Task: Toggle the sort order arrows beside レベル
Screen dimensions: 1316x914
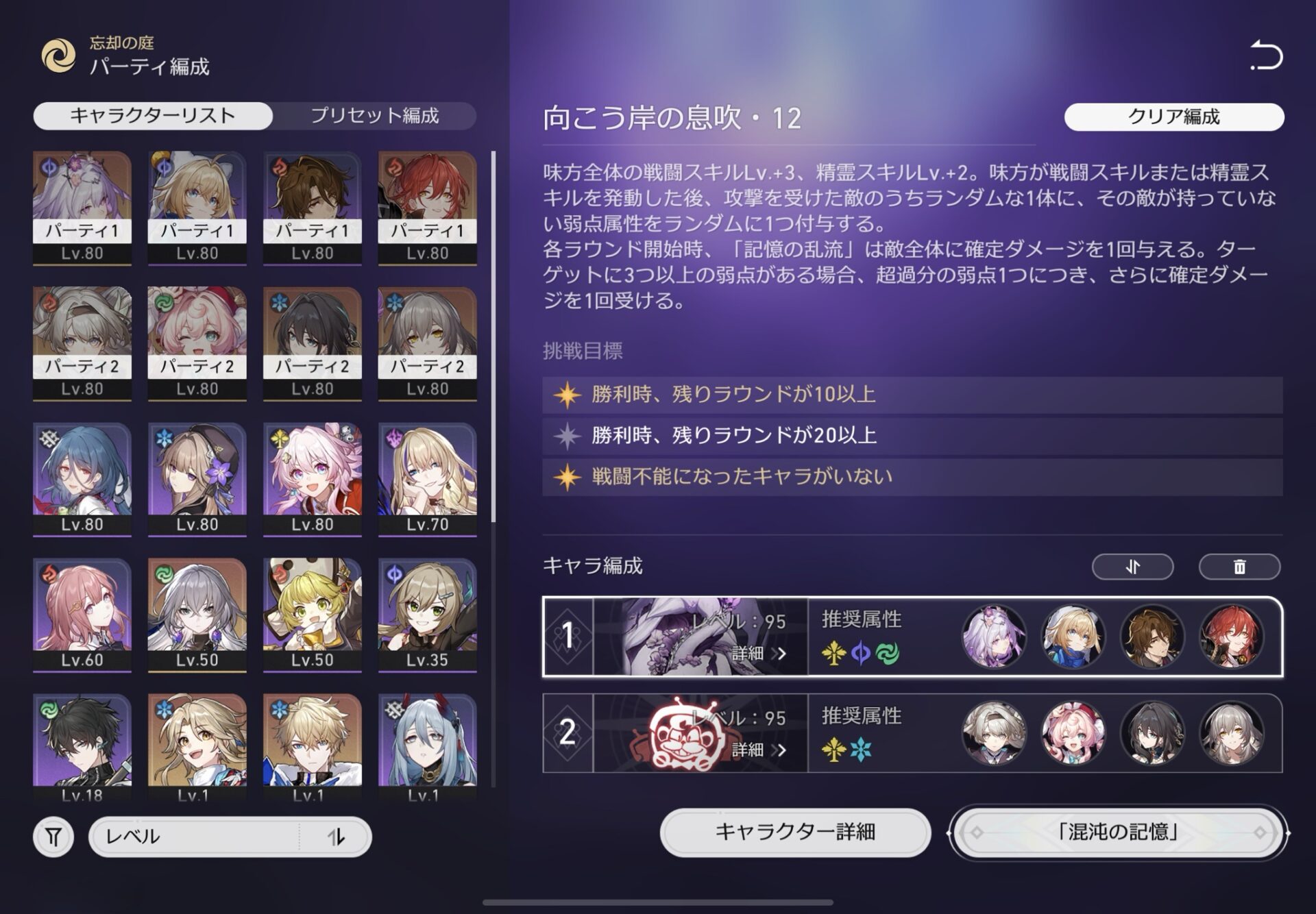Action: [x=336, y=837]
